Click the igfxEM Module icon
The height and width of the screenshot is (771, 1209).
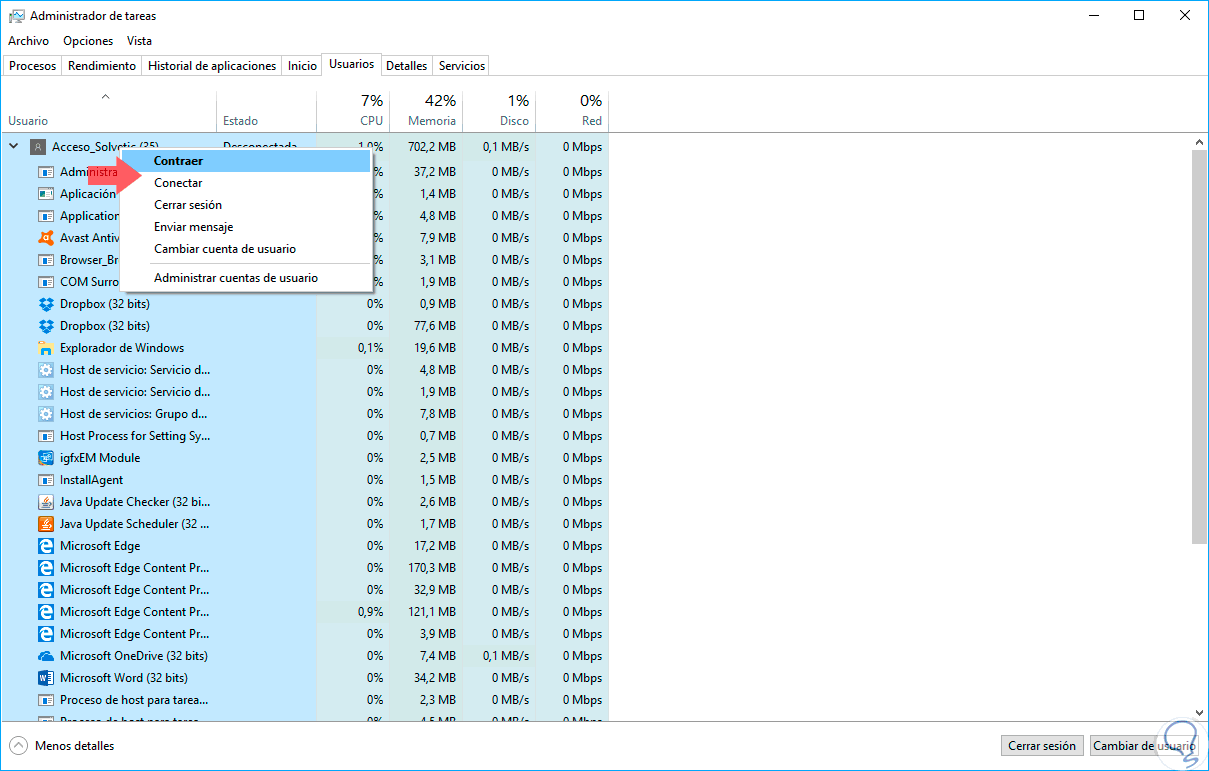[x=45, y=458]
